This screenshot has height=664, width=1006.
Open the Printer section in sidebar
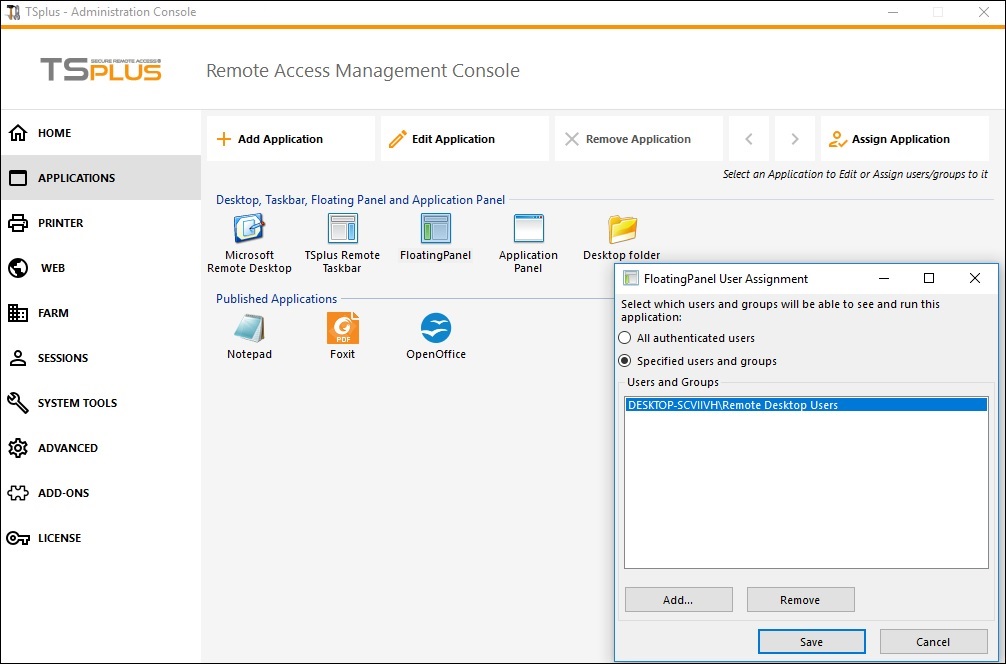60,223
